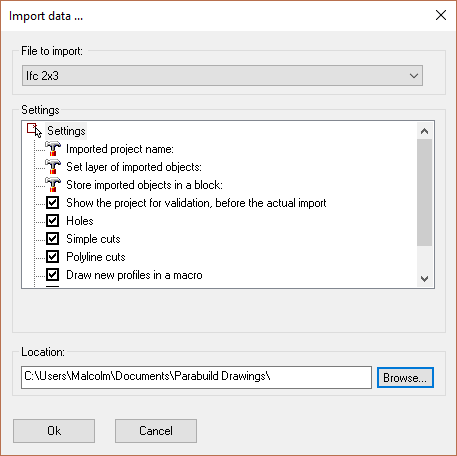Toggle Draw new profiles in a macro
This screenshot has width=457, height=456.
pyautogui.click(x=53, y=275)
